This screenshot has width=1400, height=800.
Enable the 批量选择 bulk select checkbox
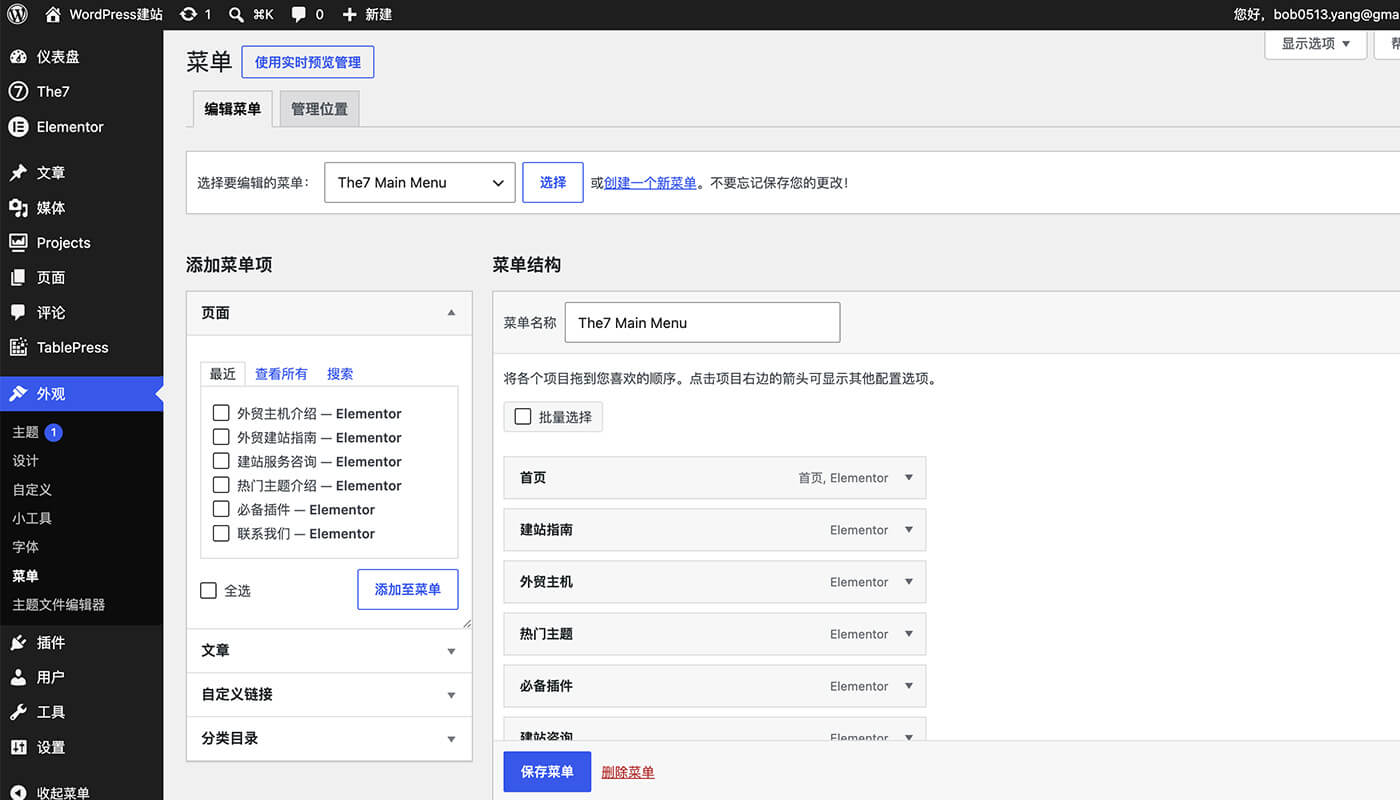tap(523, 417)
